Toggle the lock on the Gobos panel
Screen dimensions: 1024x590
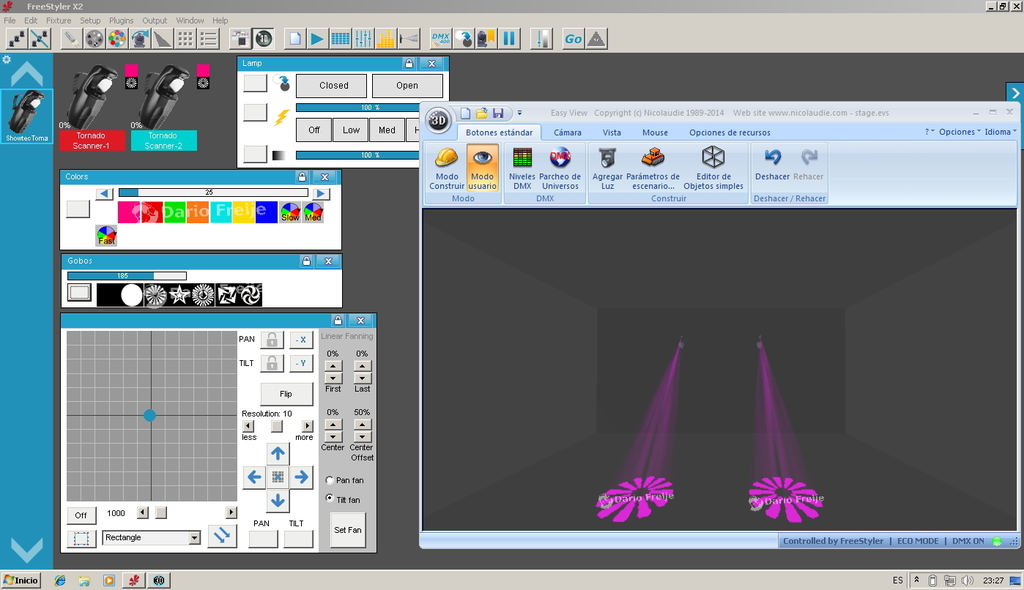pos(306,261)
